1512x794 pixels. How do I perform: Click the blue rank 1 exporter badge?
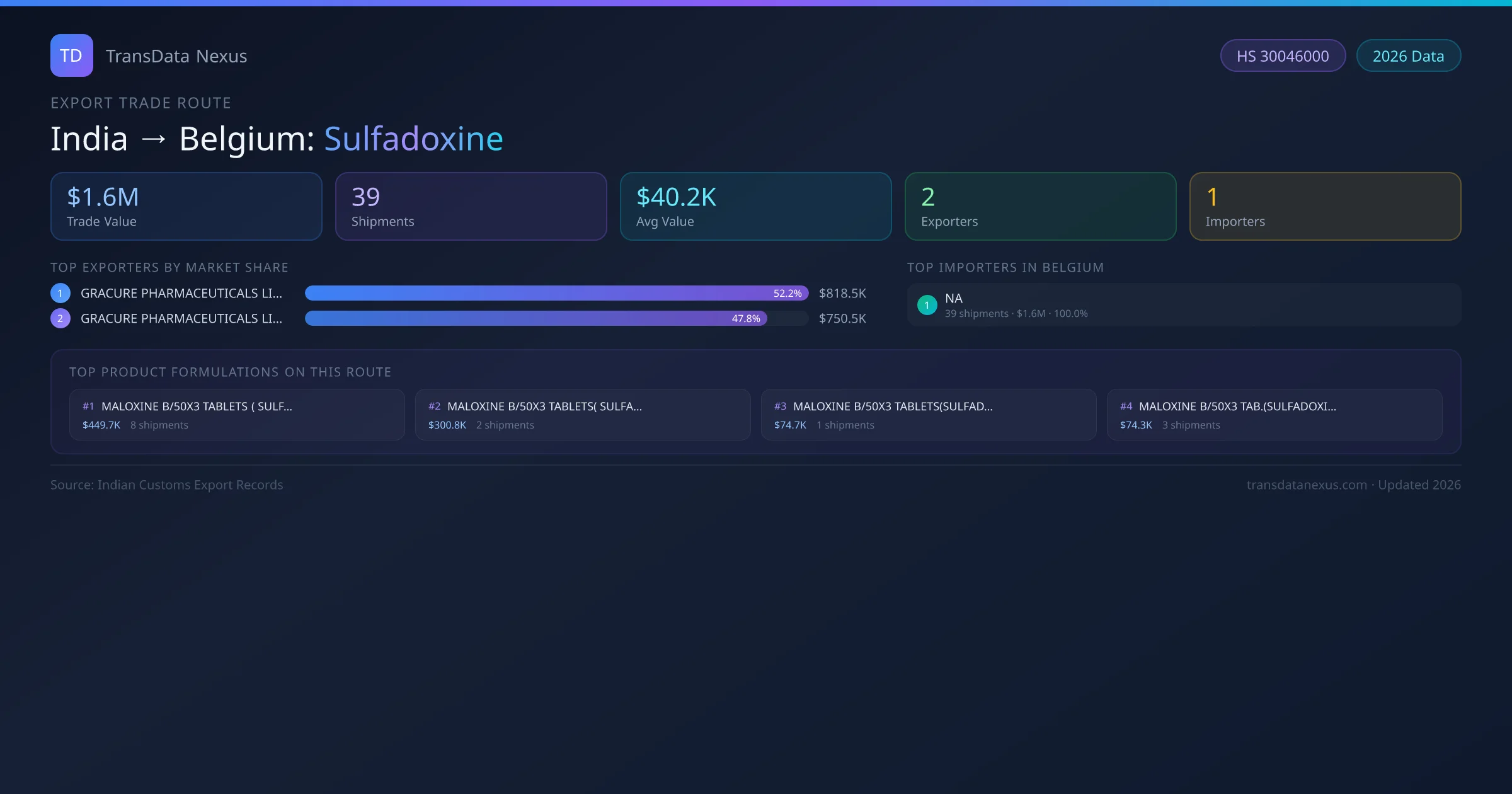(60, 293)
